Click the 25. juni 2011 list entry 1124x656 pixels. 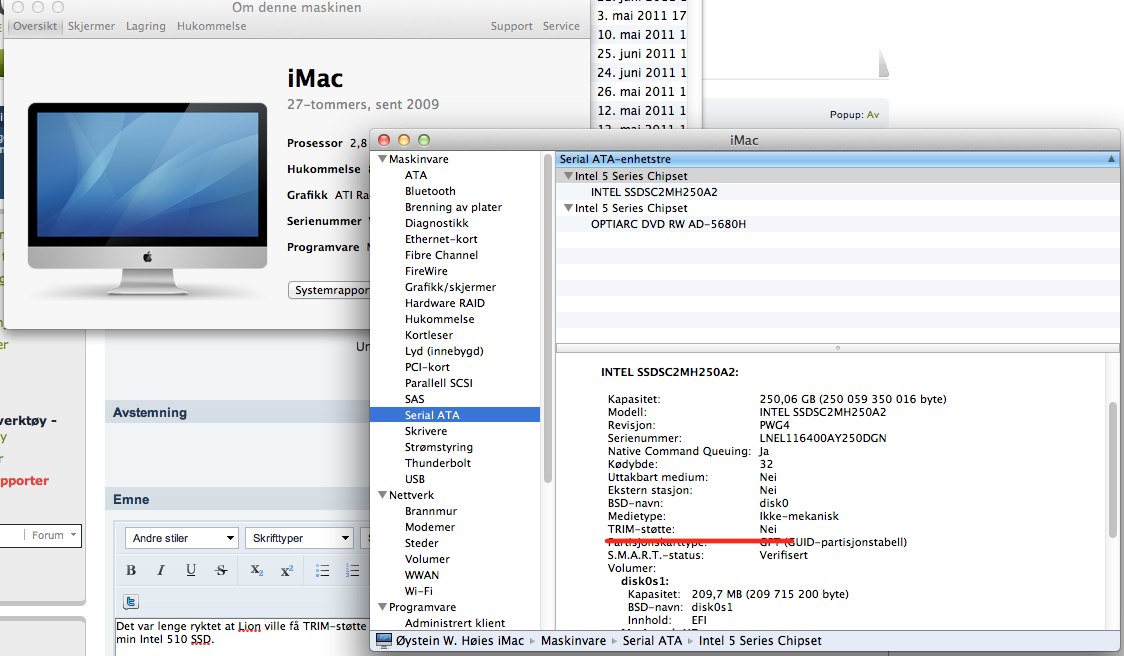click(x=642, y=53)
